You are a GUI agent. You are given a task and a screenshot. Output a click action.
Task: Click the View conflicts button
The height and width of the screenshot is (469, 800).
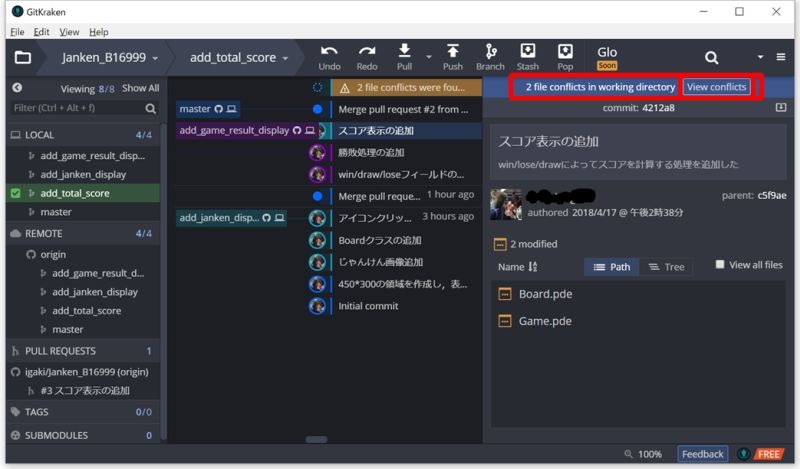pos(716,87)
